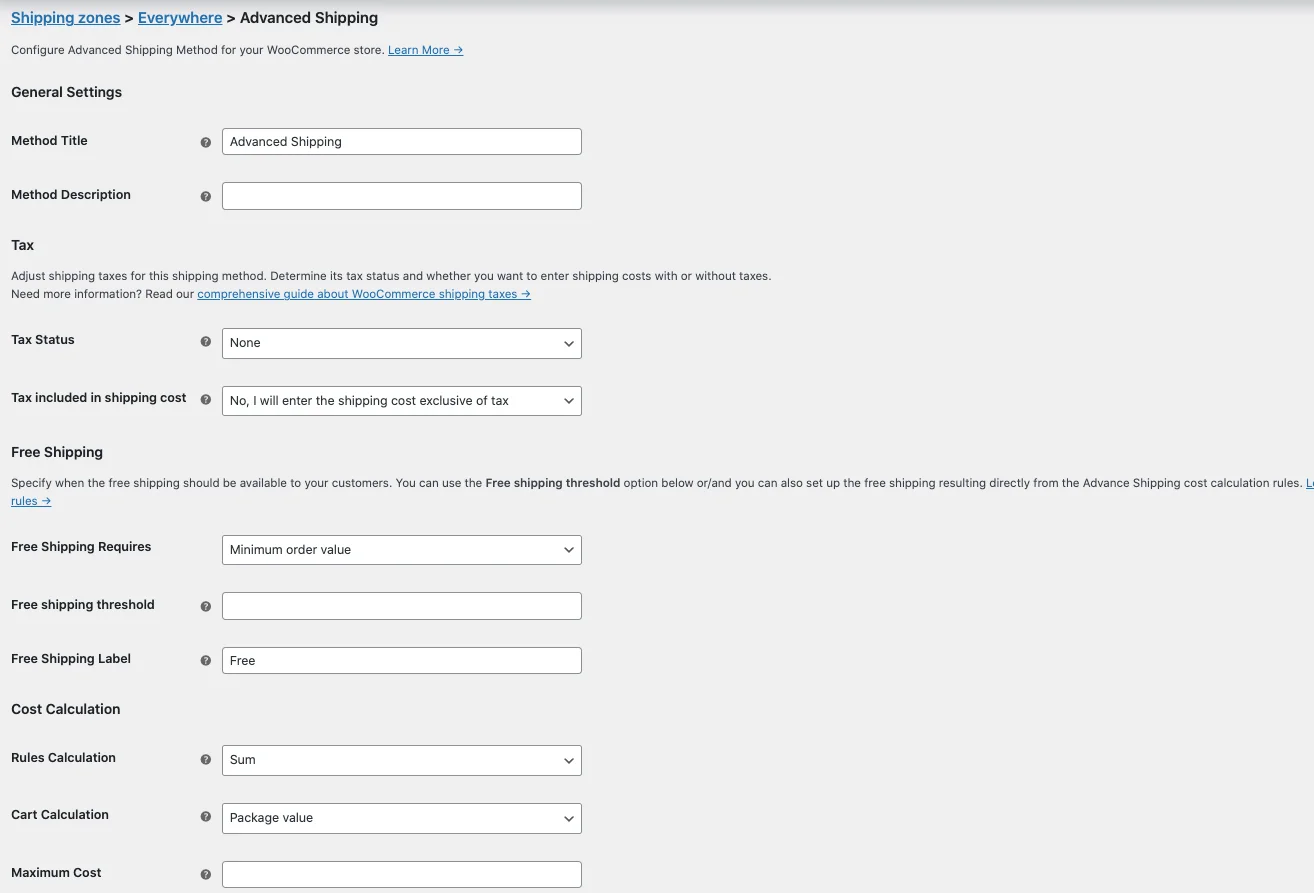Image resolution: width=1314 pixels, height=893 pixels.
Task: Click help icon next to Method Title
Action: [206, 143]
